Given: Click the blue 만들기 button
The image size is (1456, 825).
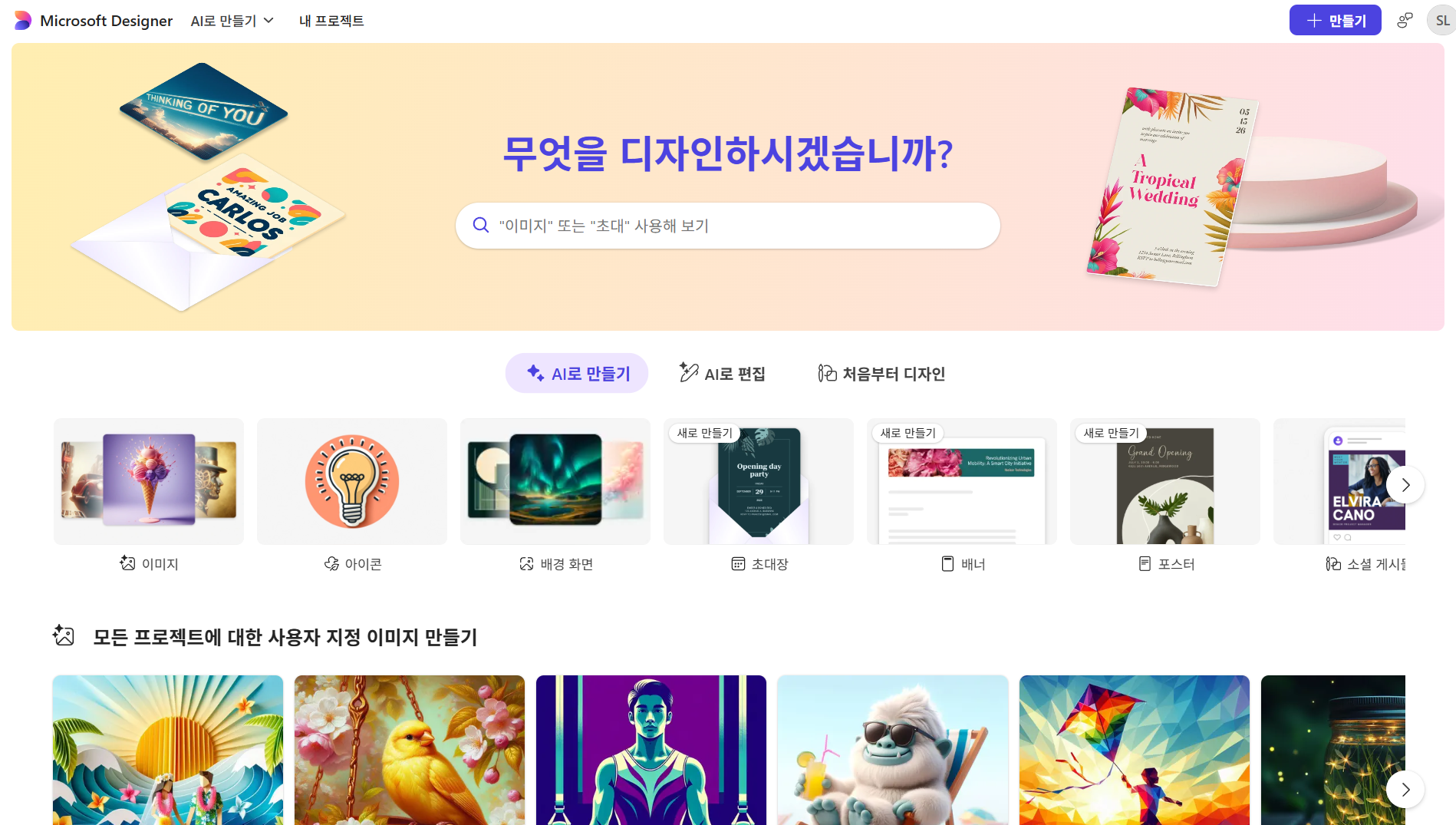Looking at the screenshot, I should point(1335,21).
